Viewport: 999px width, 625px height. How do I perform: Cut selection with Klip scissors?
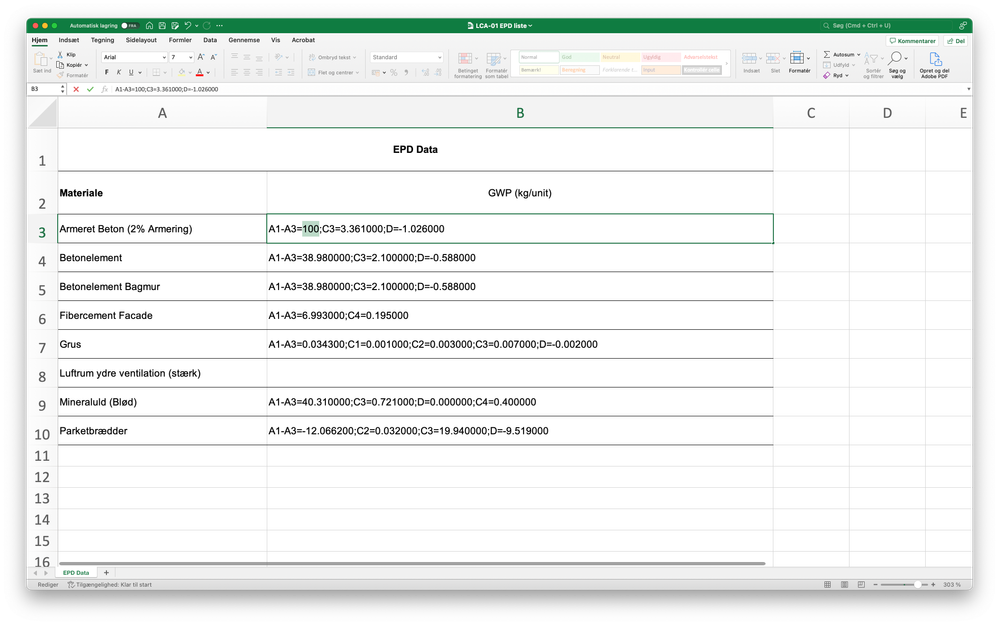coord(60,55)
